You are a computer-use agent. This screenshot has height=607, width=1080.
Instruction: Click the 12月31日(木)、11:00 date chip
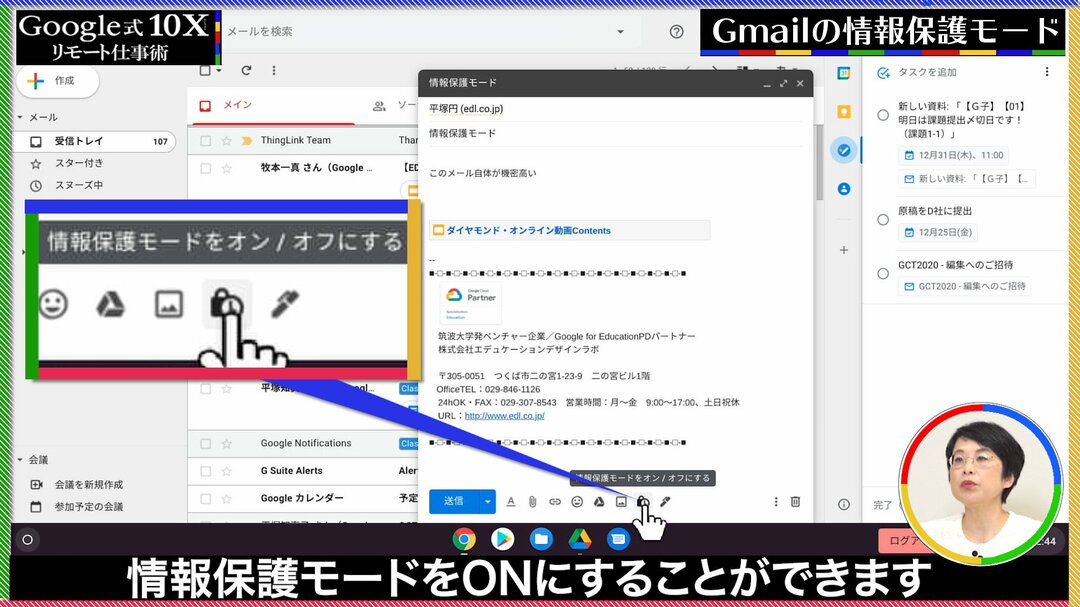(954, 155)
